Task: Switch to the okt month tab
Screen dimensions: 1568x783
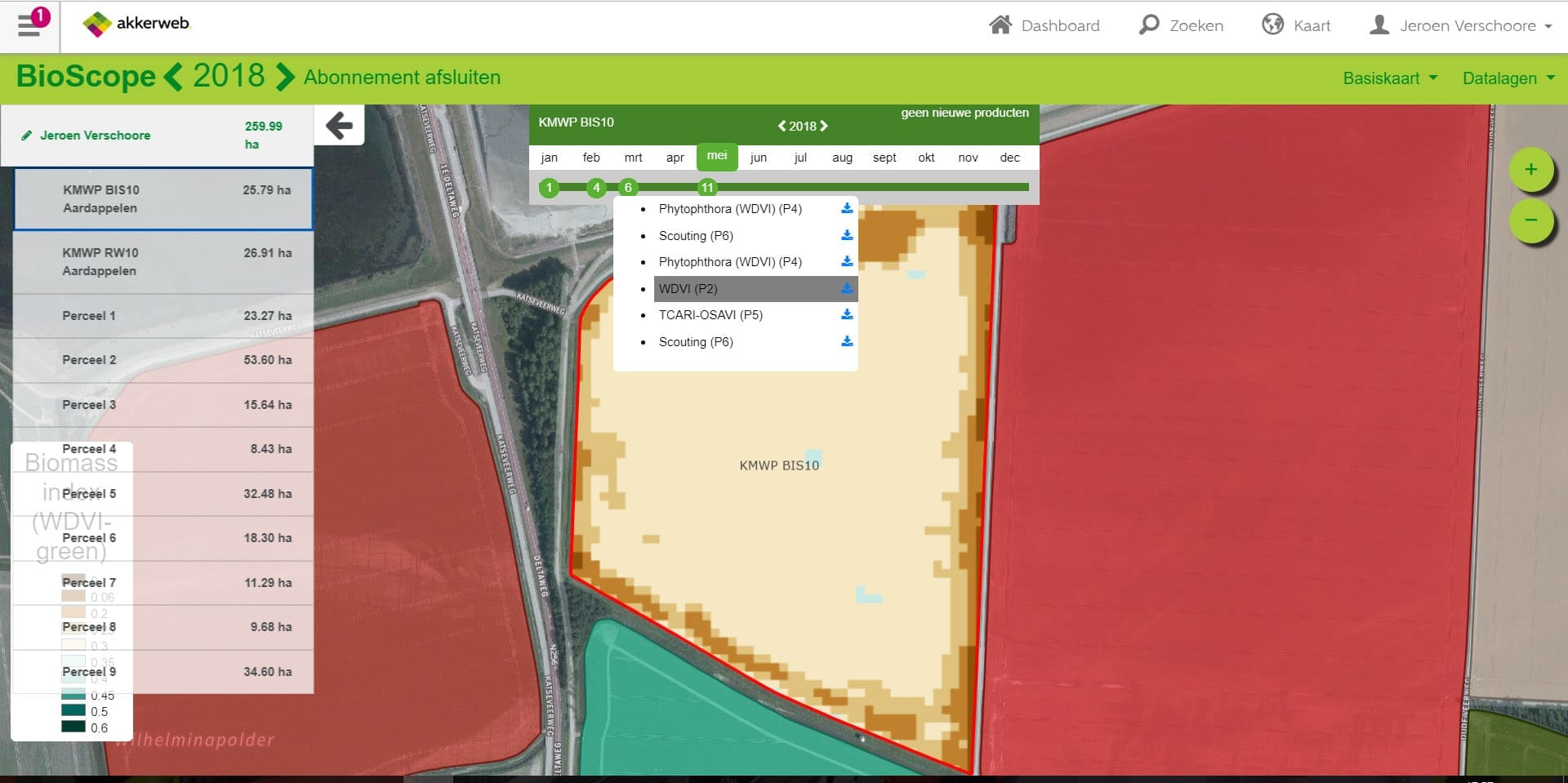Action: coord(926,158)
